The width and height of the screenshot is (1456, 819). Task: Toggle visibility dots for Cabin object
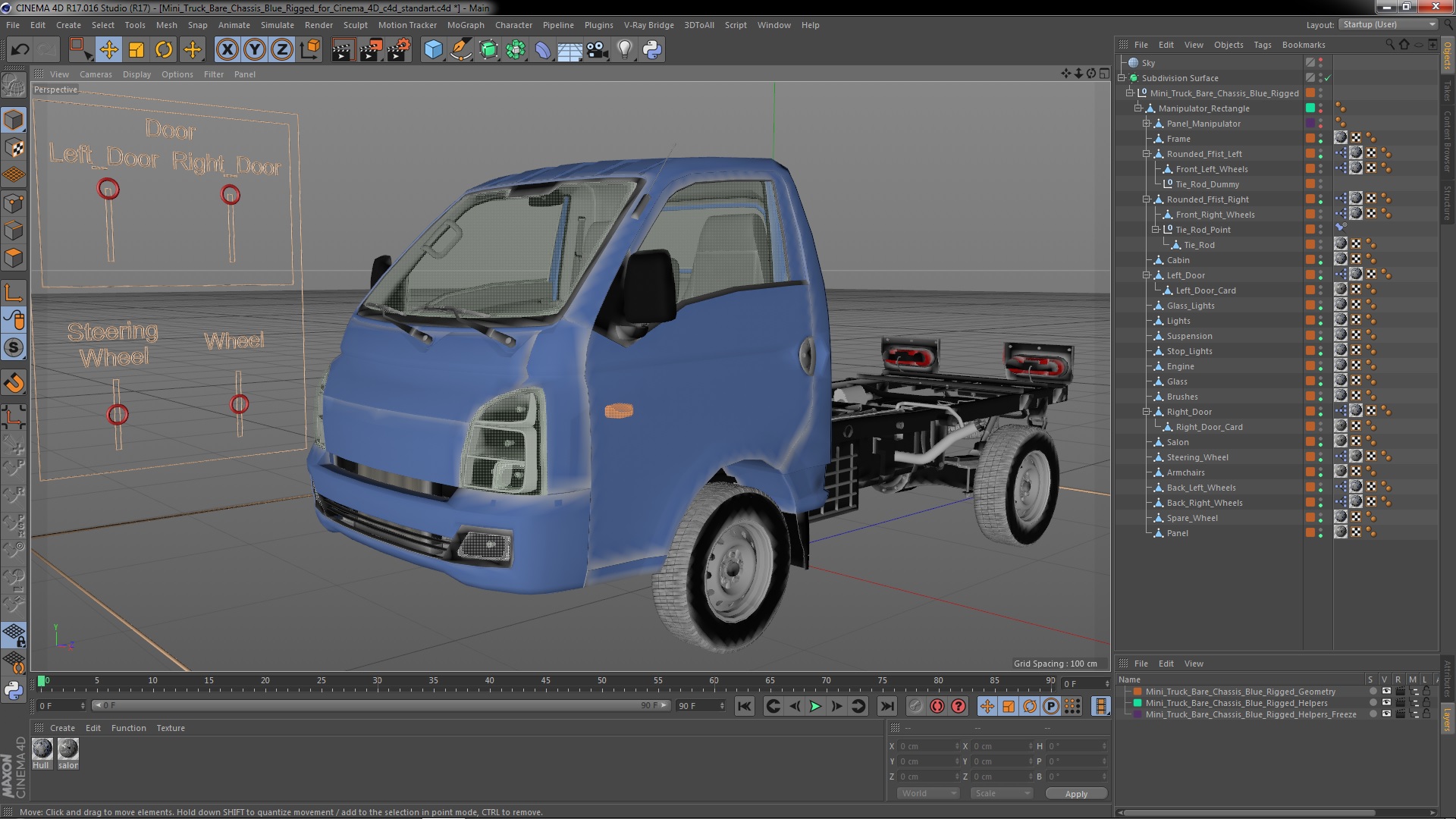click(x=1320, y=260)
